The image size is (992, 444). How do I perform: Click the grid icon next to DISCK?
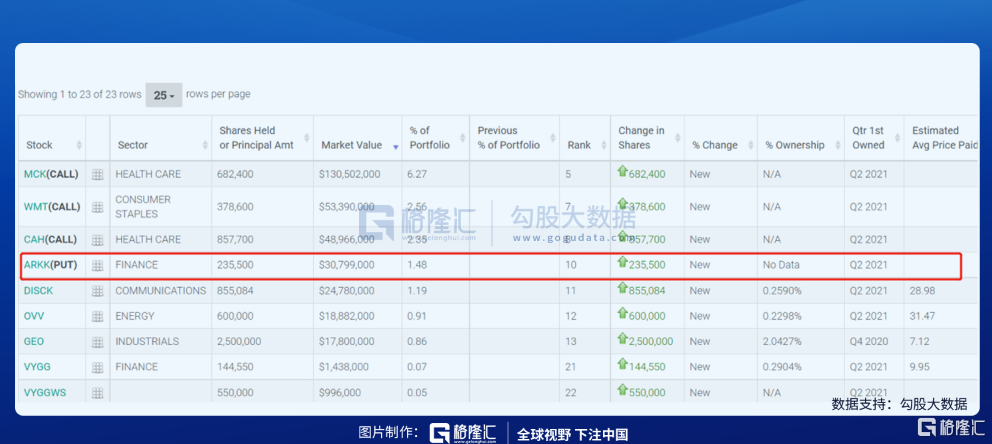[x=97, y=291]
